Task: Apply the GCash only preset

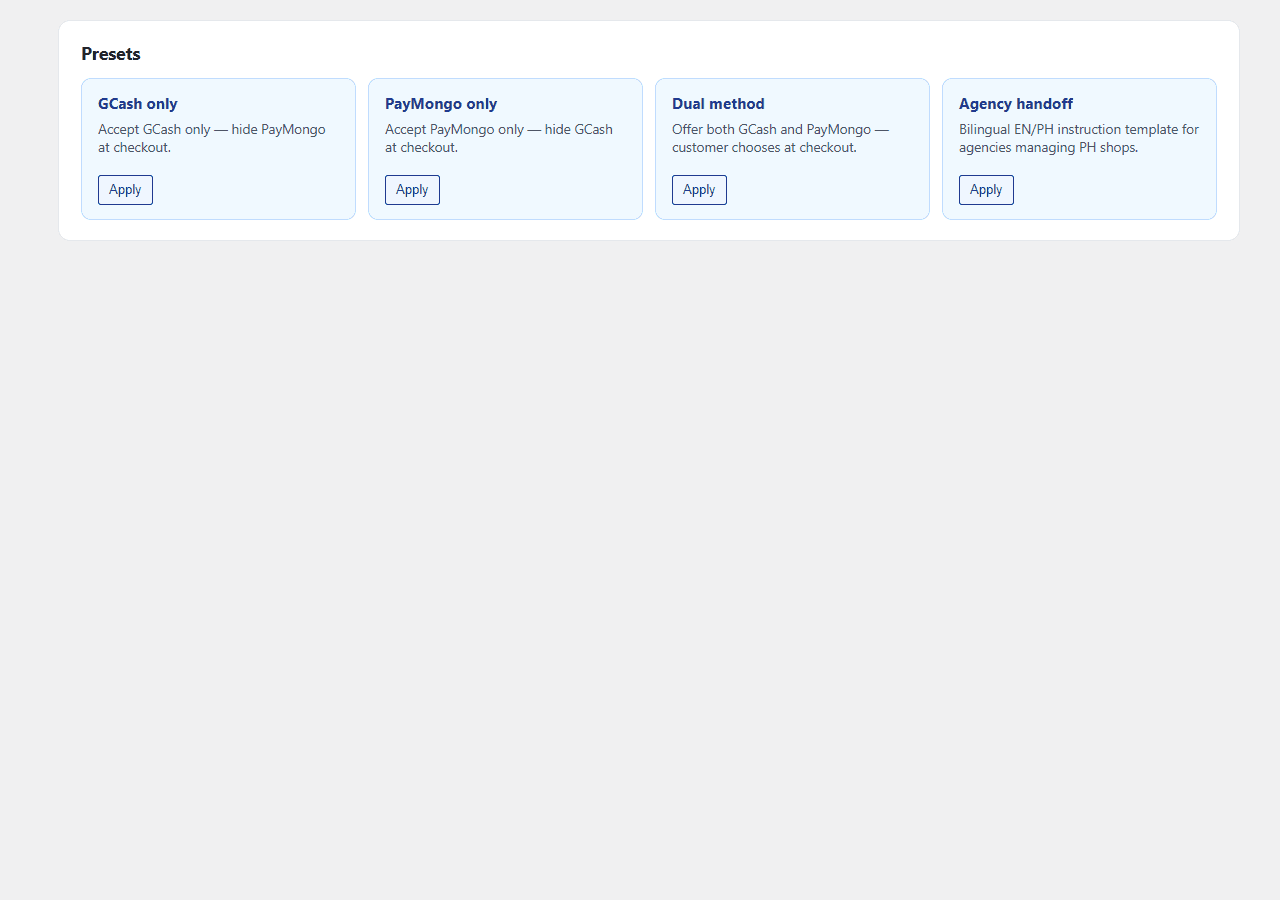Action: 125,190
